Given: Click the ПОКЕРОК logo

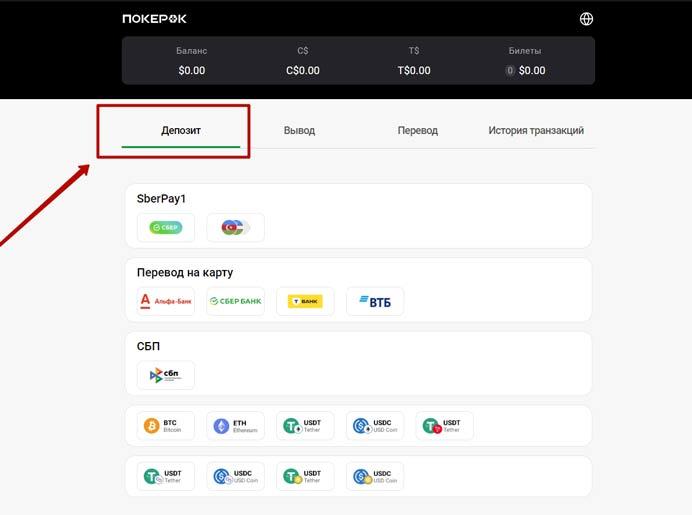Looking at the screenshot, I should click(x=154, y=19).
